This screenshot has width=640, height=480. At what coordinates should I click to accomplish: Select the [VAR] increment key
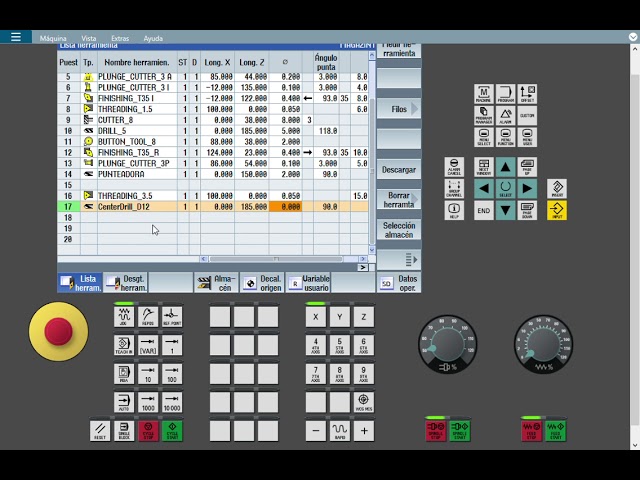pyautogui.click(x=148, y=345)
